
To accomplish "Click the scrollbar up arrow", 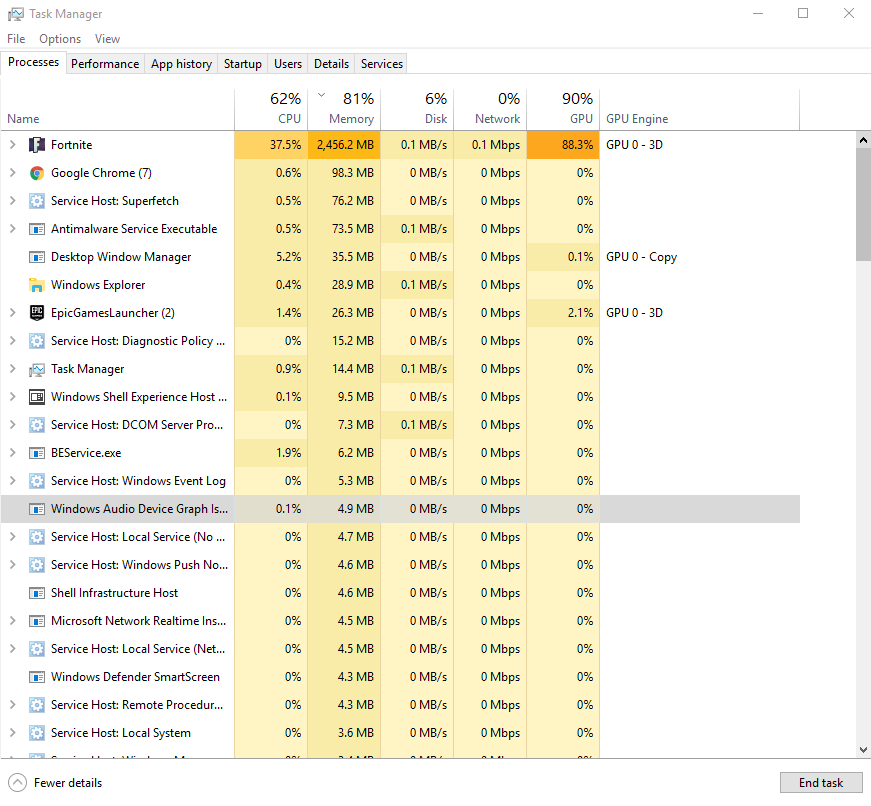I will click(863, 140).
